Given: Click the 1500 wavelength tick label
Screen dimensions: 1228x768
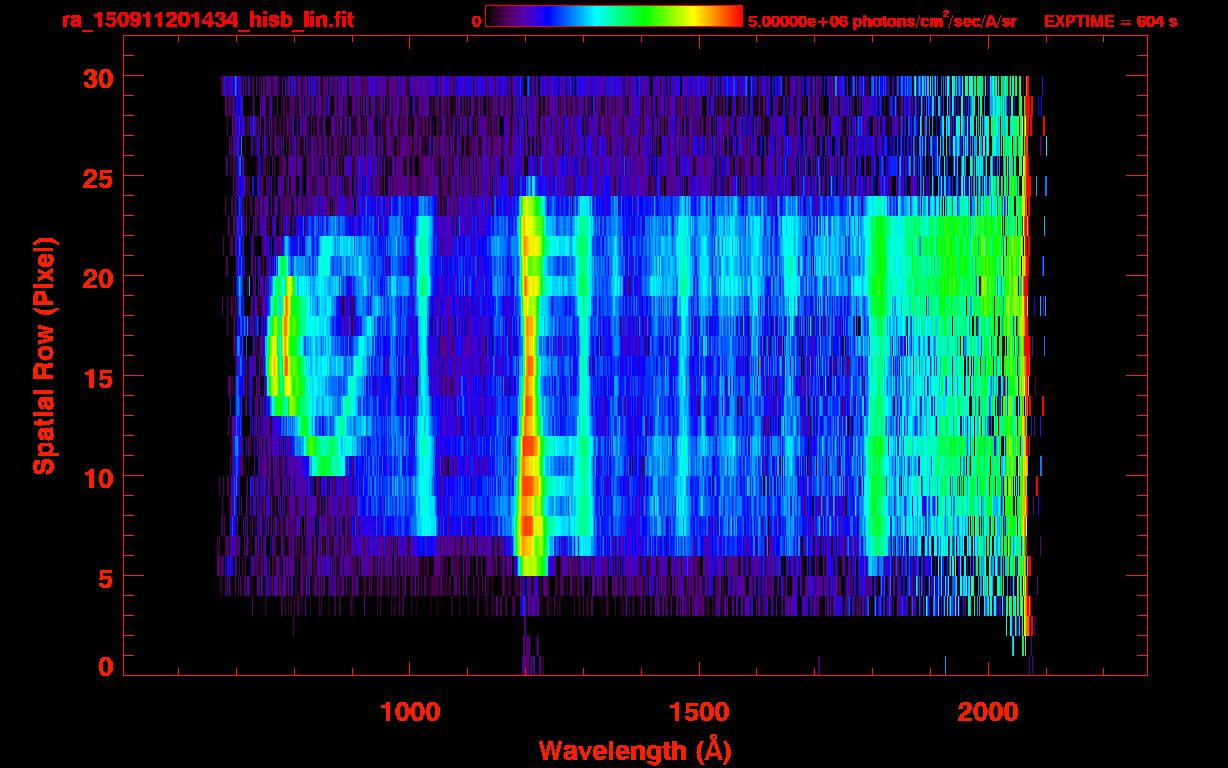Looking at the screenshot, I should tap(699, 712).
